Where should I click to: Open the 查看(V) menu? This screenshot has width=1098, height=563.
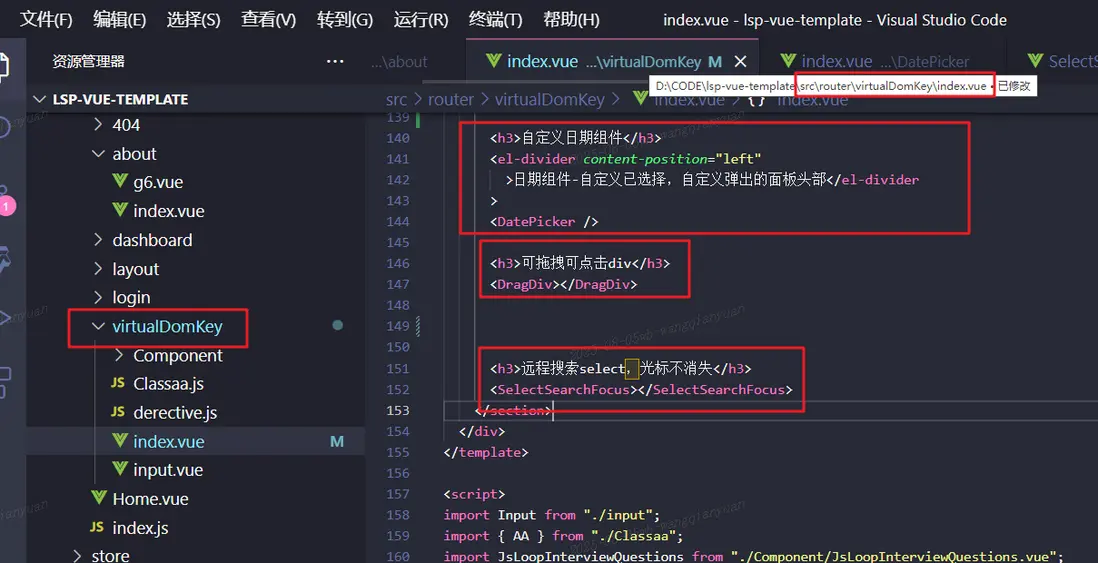[269, 20]
